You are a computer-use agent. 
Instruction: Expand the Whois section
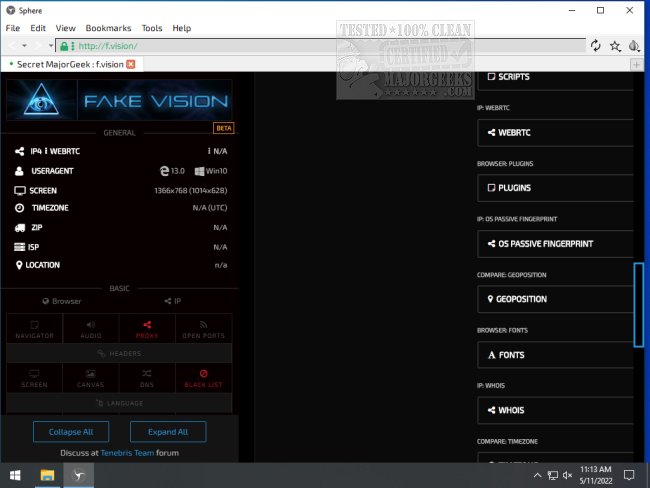[x=555, y=410]
